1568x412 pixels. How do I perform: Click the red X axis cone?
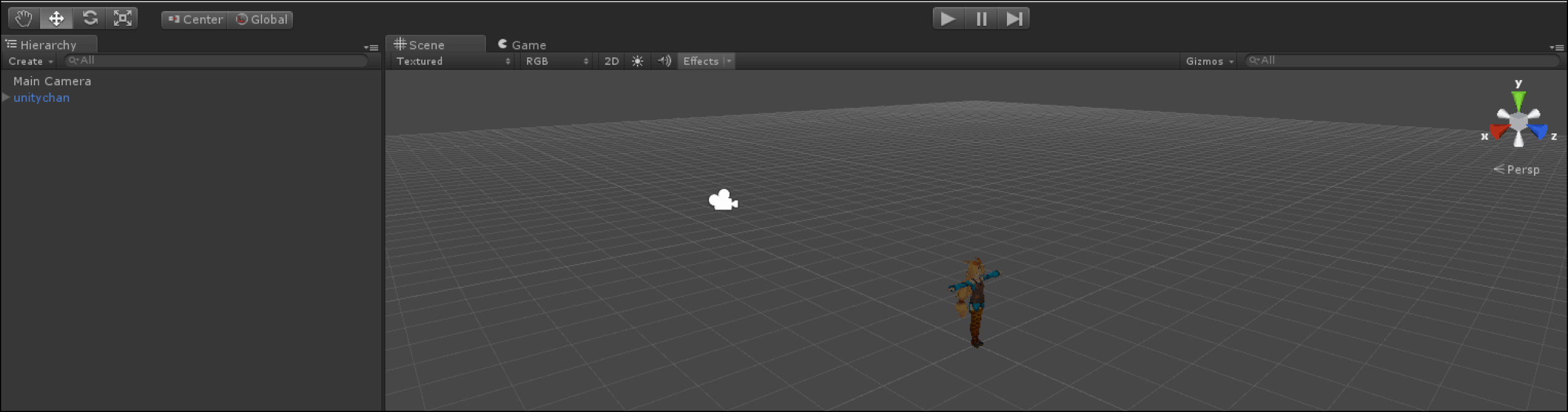(1498, 131)
